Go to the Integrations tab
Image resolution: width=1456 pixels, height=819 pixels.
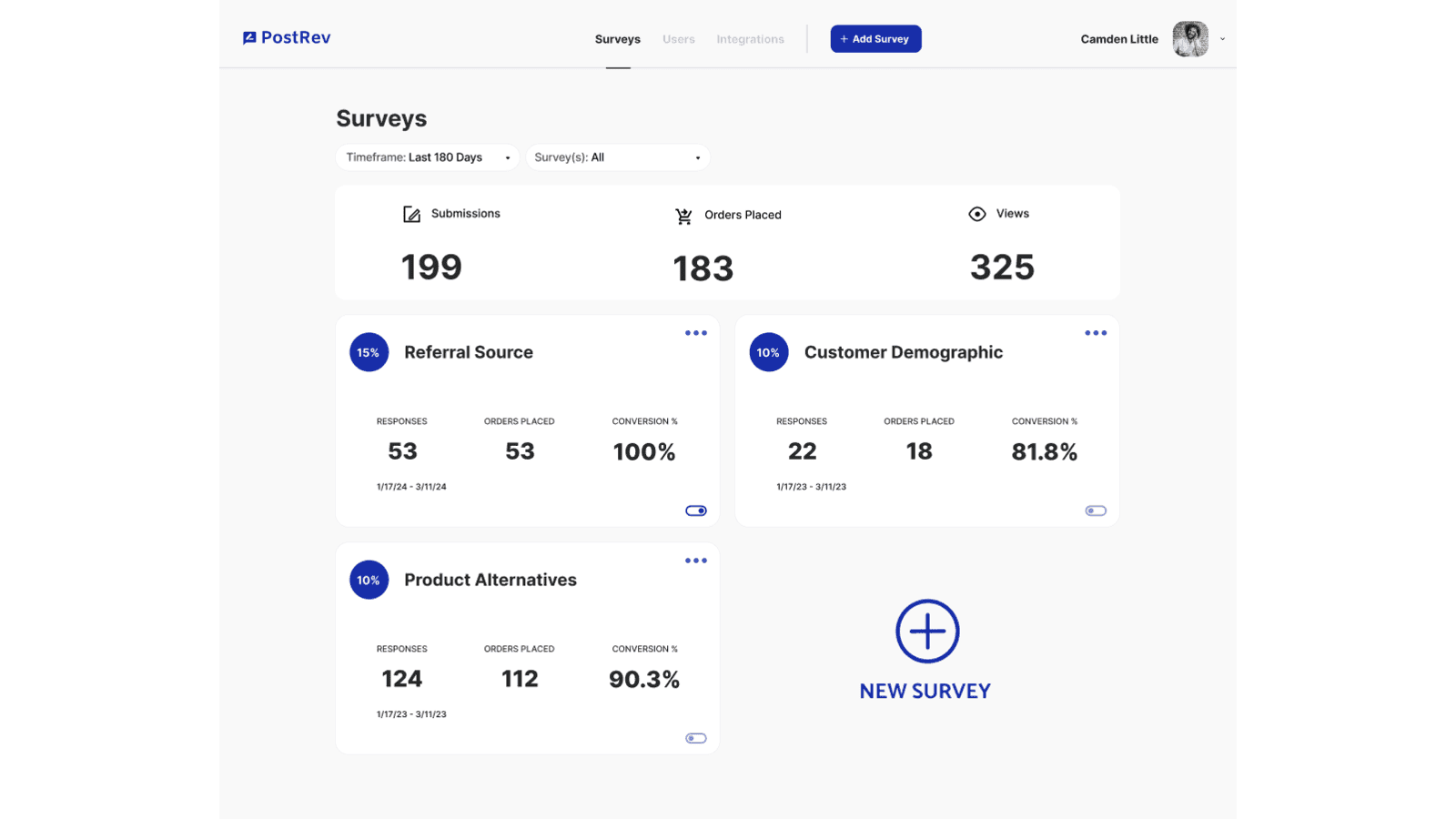[750, 39]
